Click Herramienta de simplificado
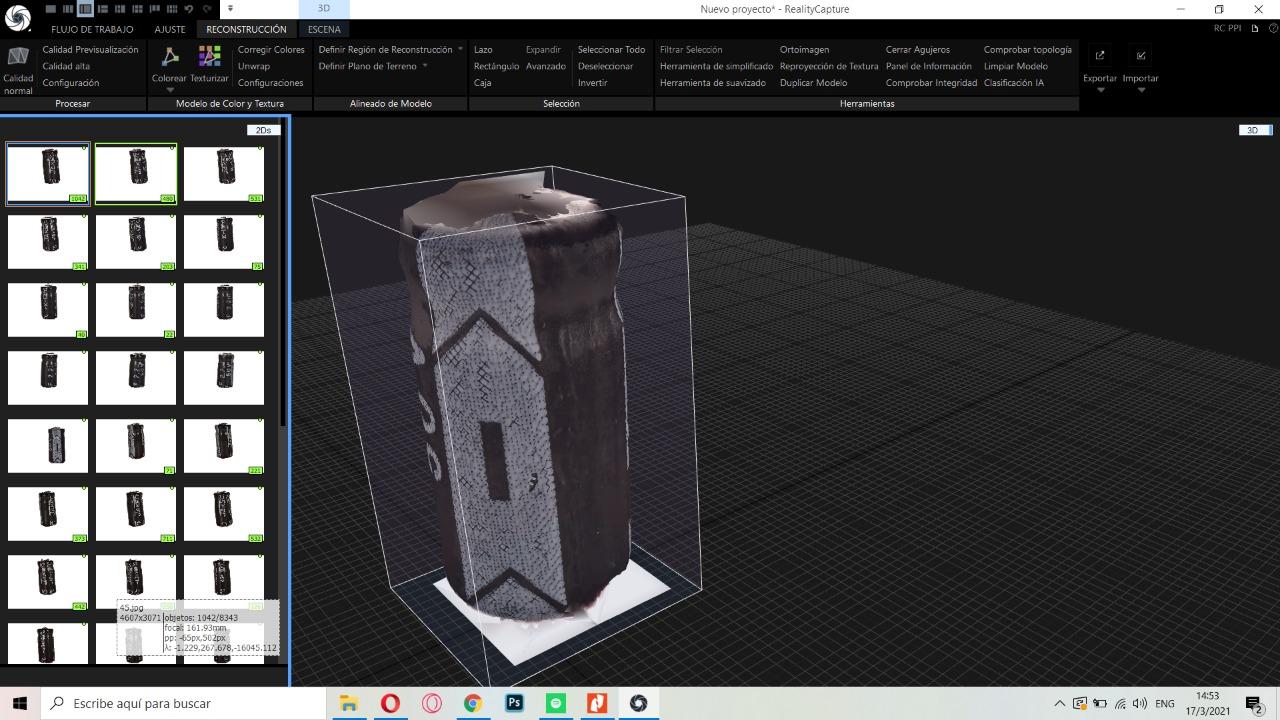Image resolution: width=1280 pixels, height=720 pixels. coord(716,66)
